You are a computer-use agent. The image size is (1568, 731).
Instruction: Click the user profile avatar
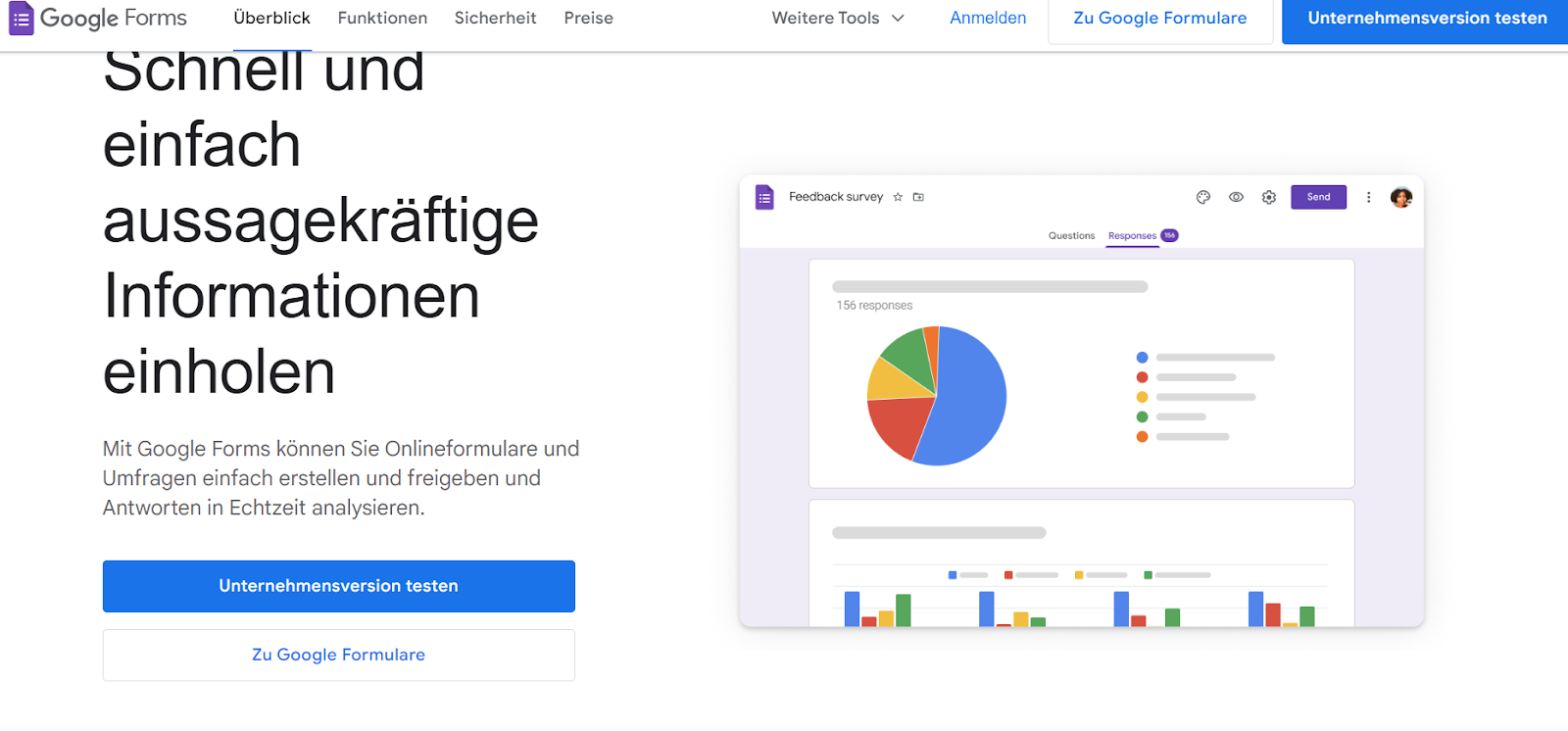[x=1401, y=197]
